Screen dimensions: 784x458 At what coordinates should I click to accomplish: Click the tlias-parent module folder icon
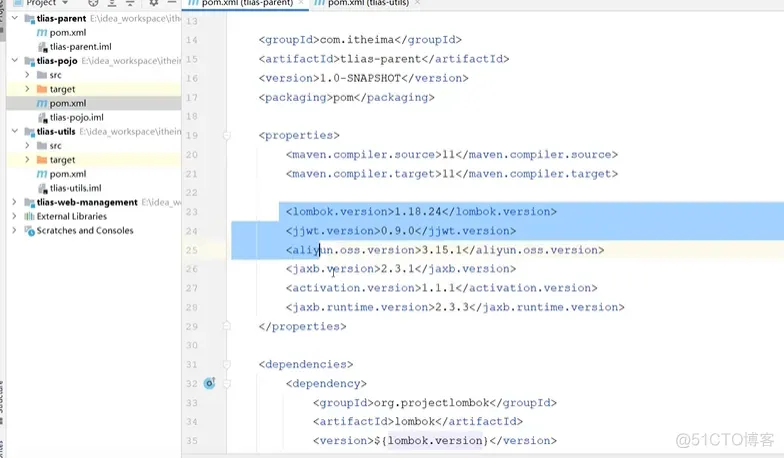point(30,18)
